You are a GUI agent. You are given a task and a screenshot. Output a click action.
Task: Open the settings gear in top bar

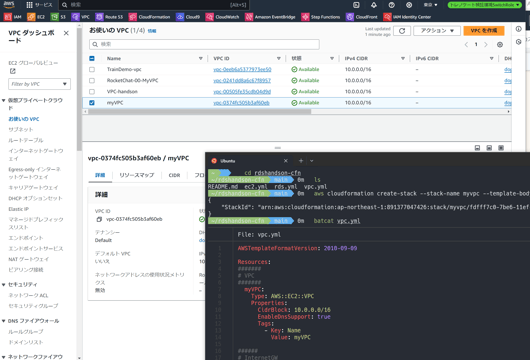409,5
